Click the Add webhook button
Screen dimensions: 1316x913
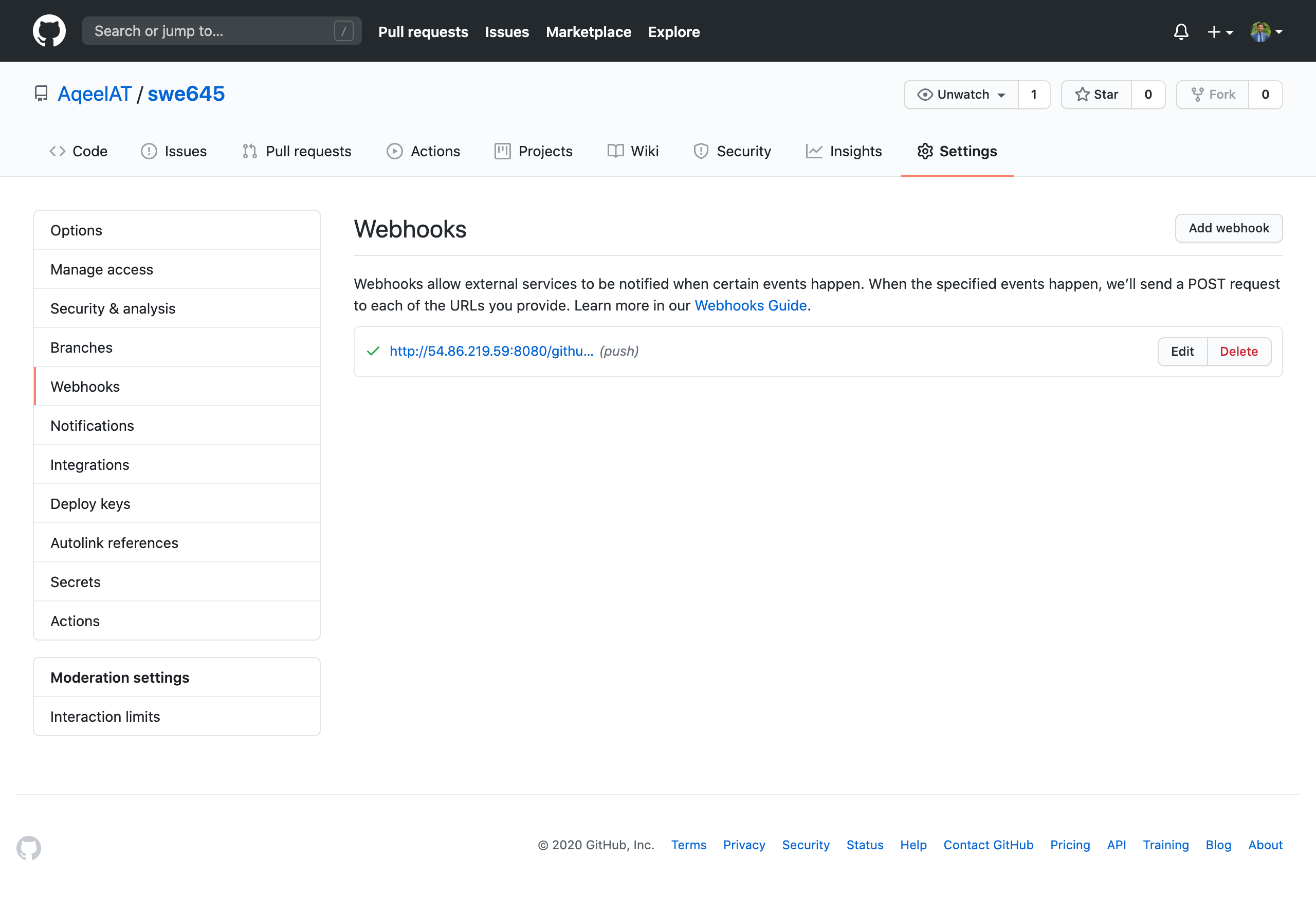coord(1228,228)
